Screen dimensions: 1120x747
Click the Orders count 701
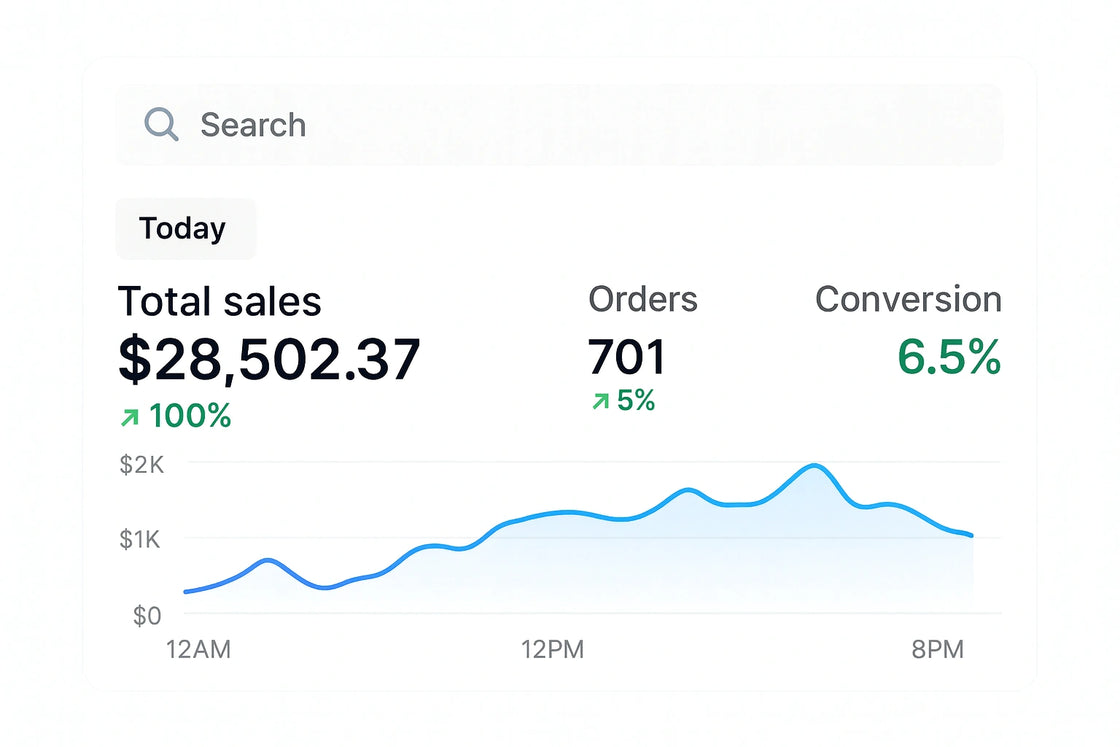coord(627,357)
